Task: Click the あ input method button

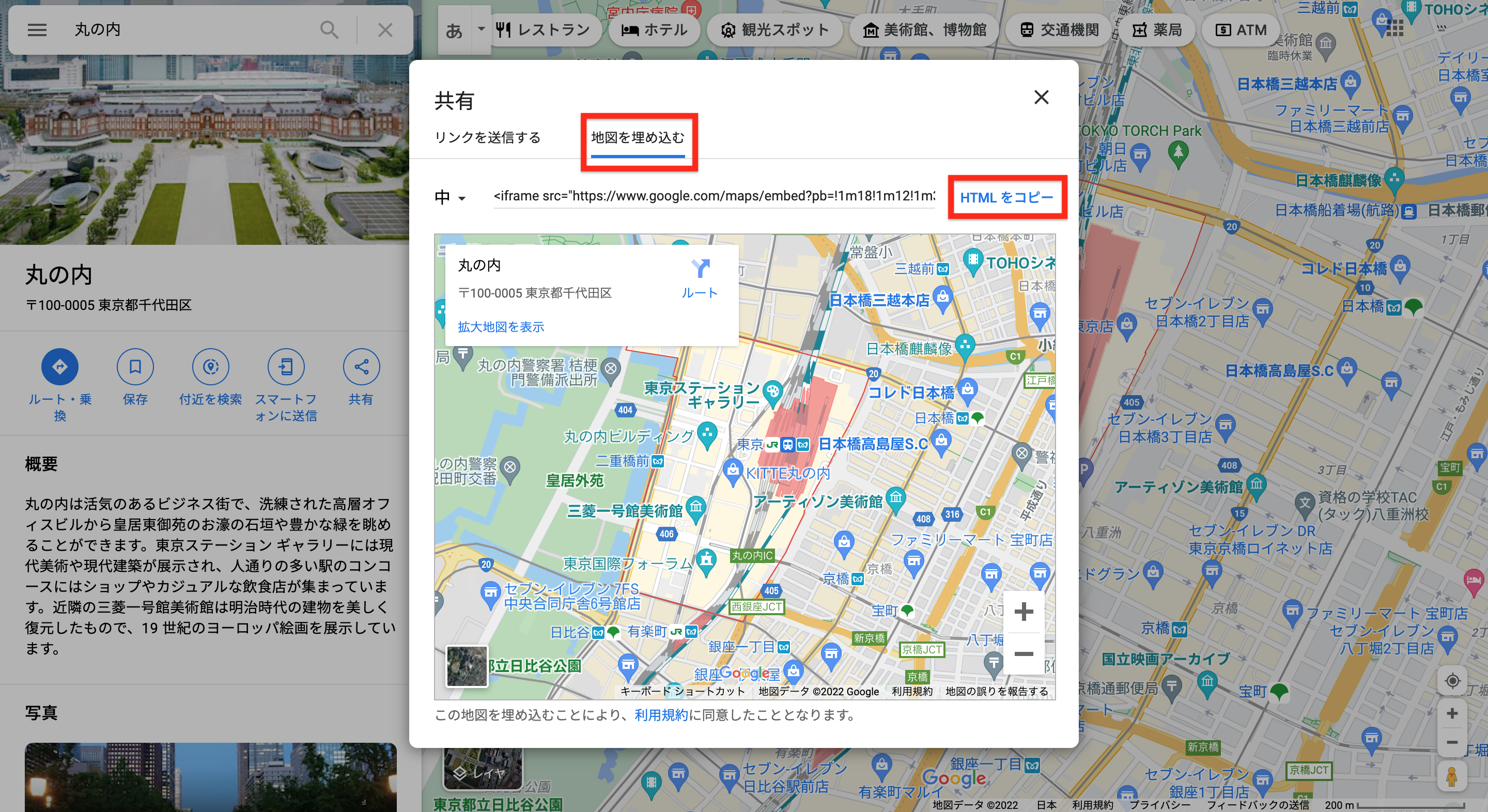Action: [x=454, y=30]
